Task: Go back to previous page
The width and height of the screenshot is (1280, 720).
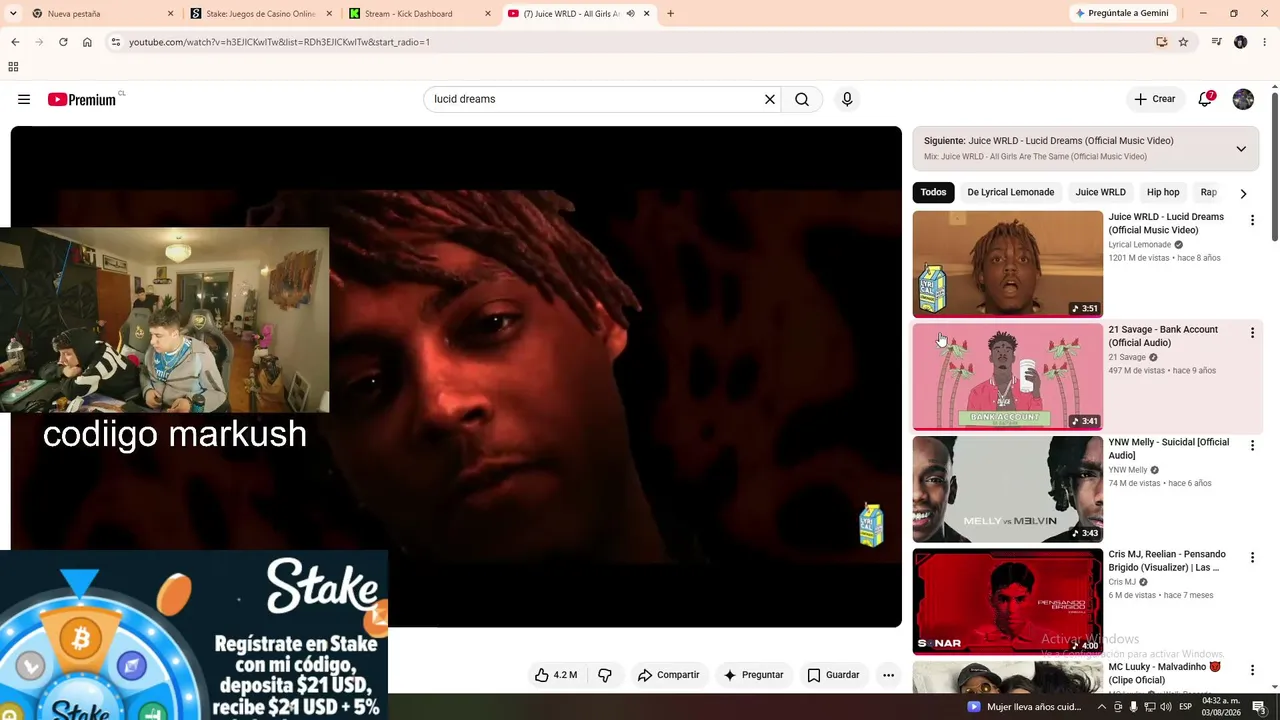Action: [x=15, y=42]
